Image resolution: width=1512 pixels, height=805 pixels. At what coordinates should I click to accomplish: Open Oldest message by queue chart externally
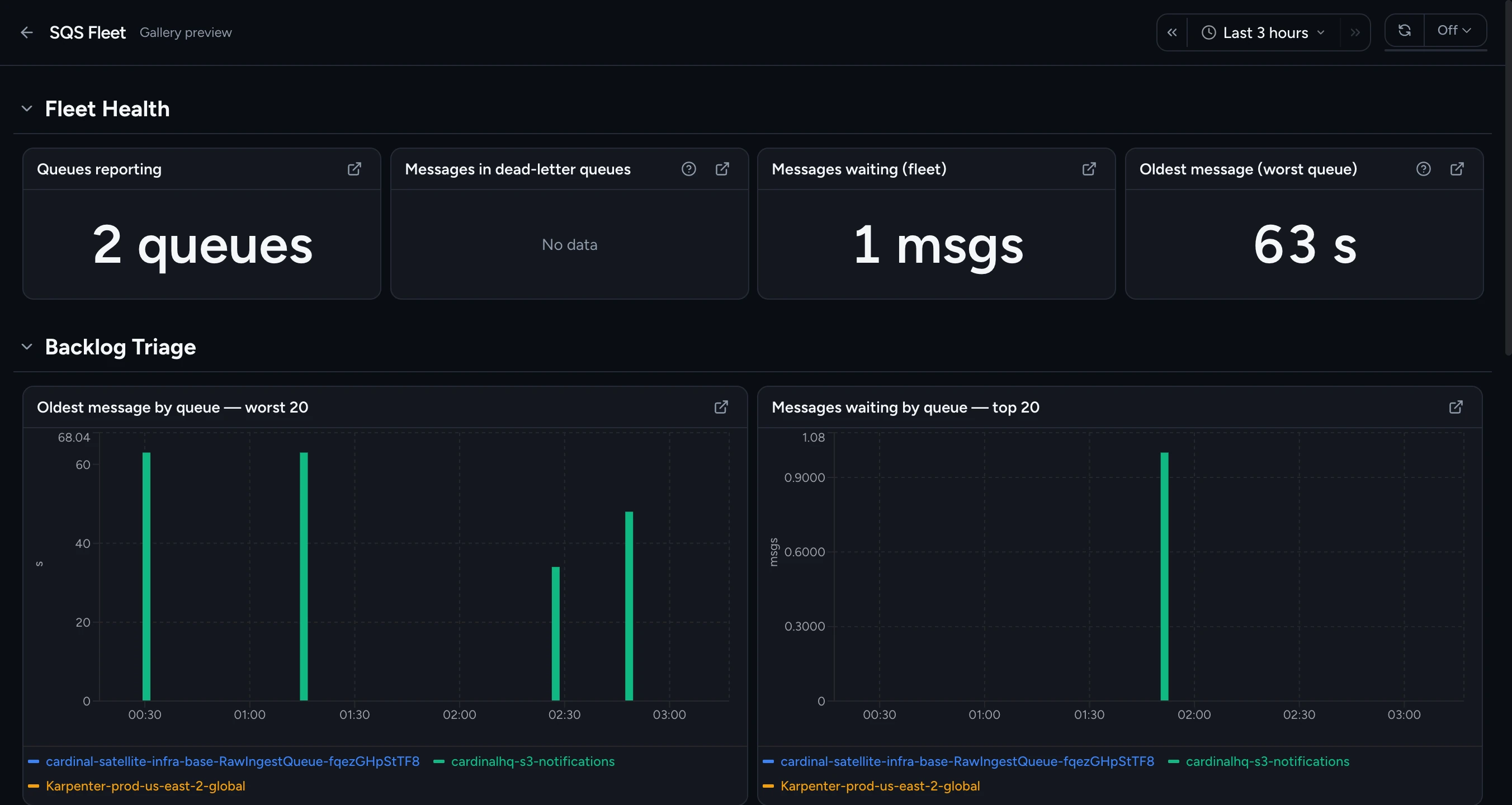coord(721,407)
